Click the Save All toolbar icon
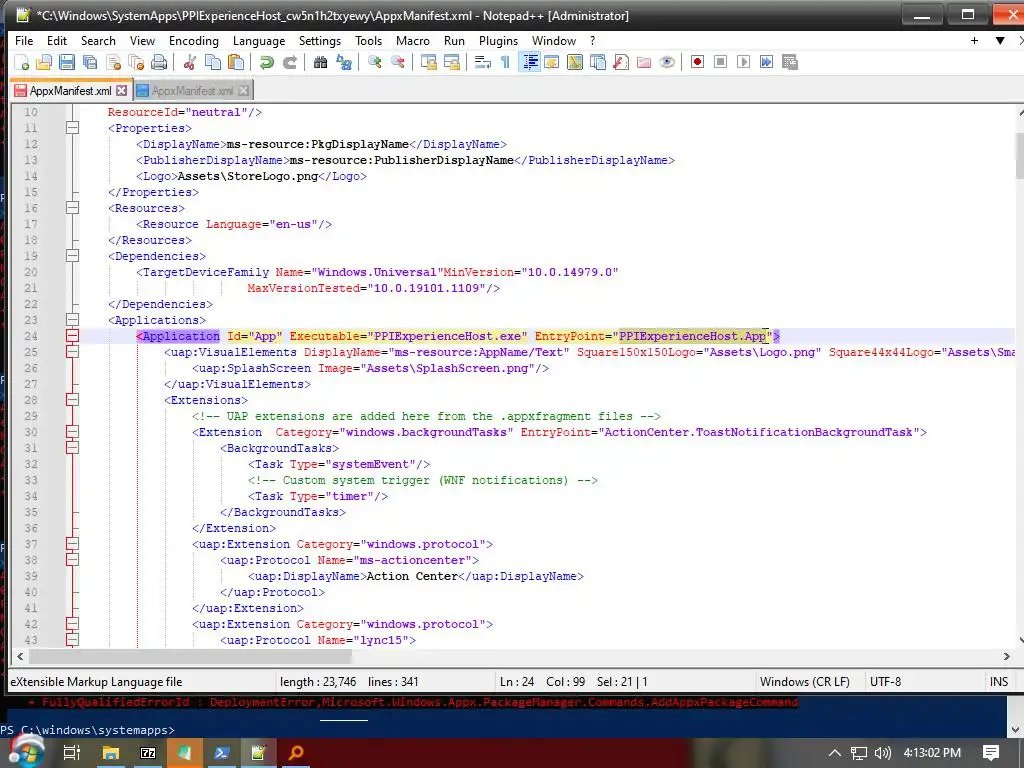 90,62
